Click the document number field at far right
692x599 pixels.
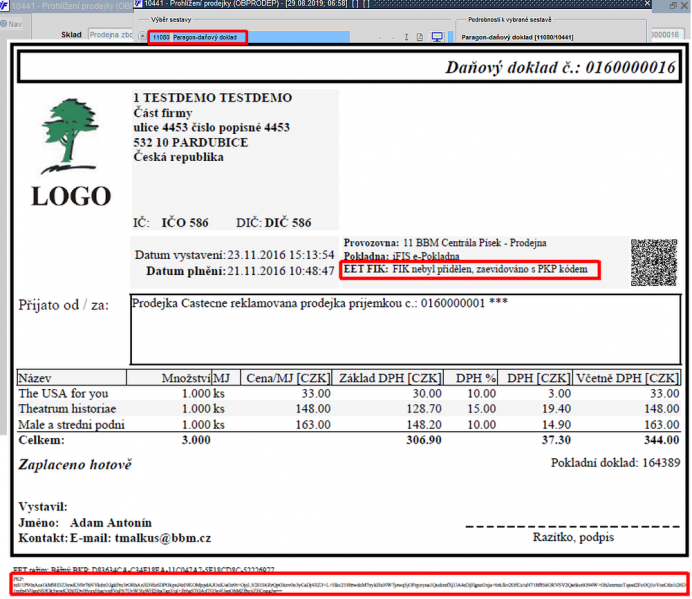tap(666, 34)
